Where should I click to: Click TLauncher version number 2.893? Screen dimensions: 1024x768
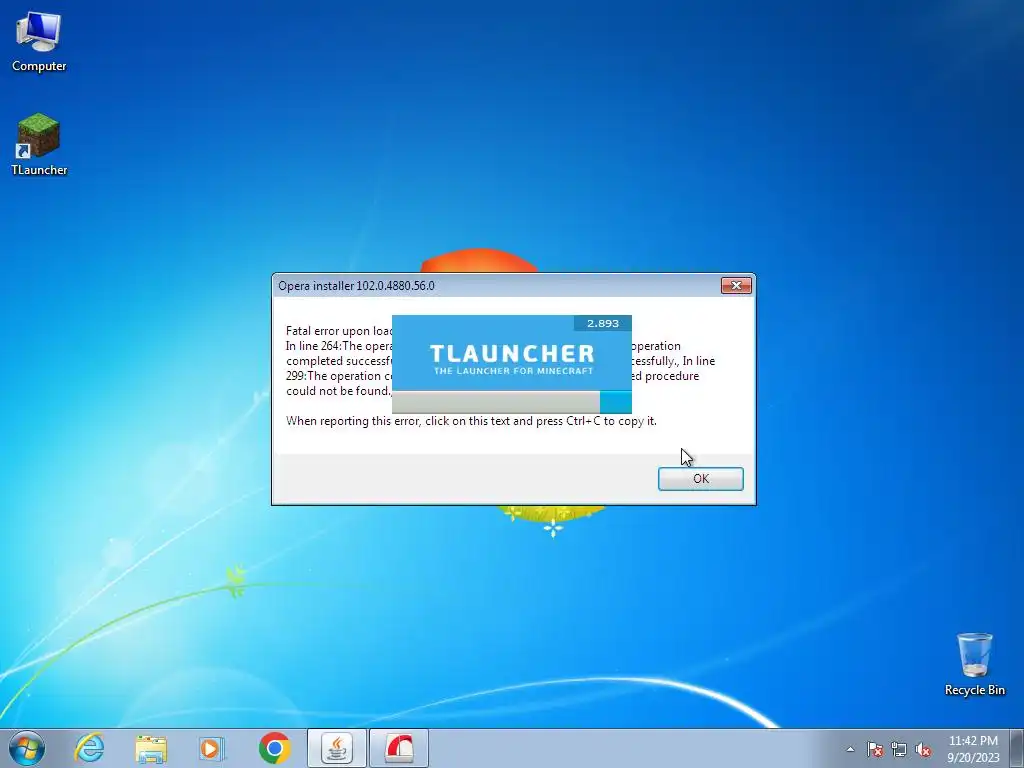click(603, 323)
